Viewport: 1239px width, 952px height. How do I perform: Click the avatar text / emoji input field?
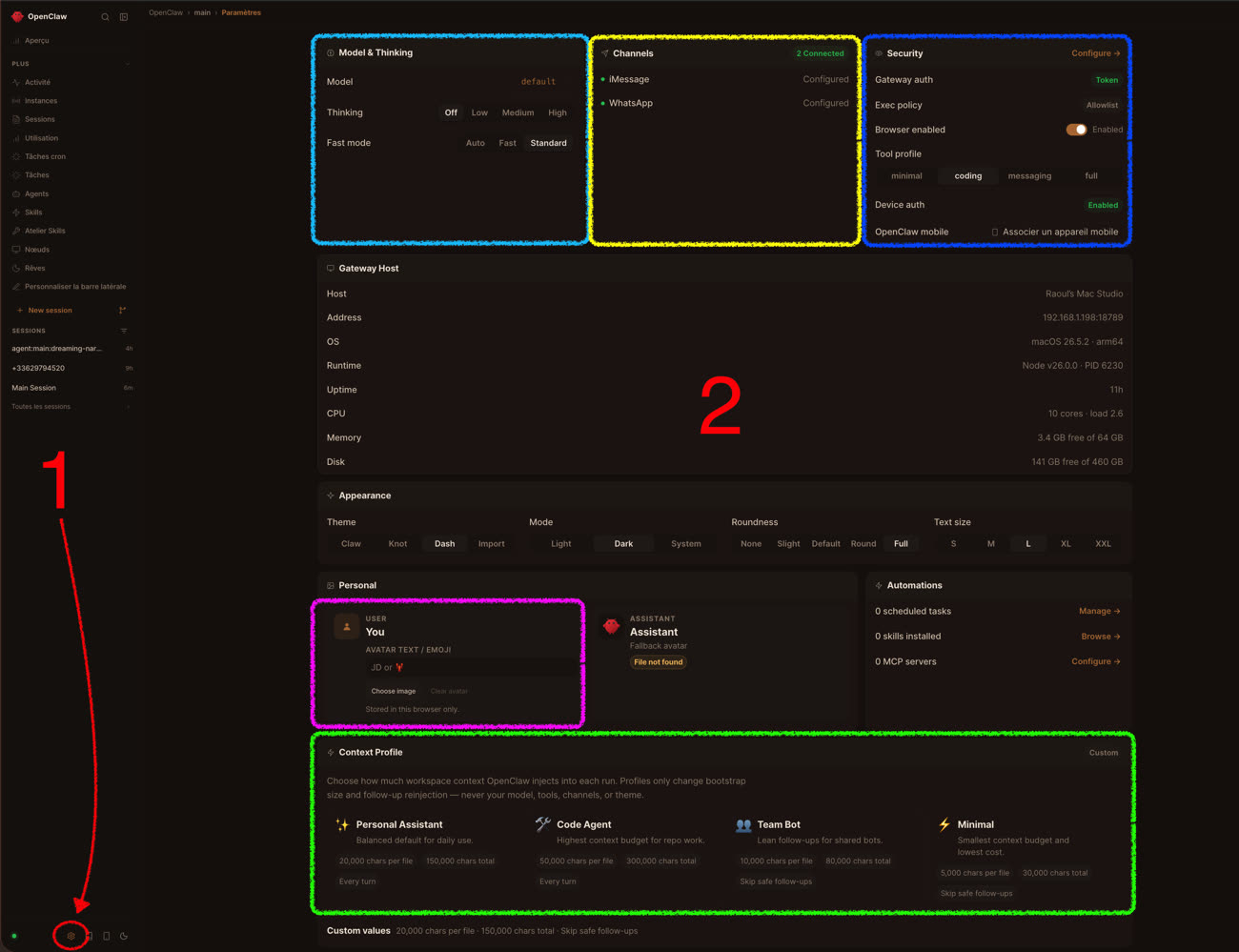click(471, 667)
